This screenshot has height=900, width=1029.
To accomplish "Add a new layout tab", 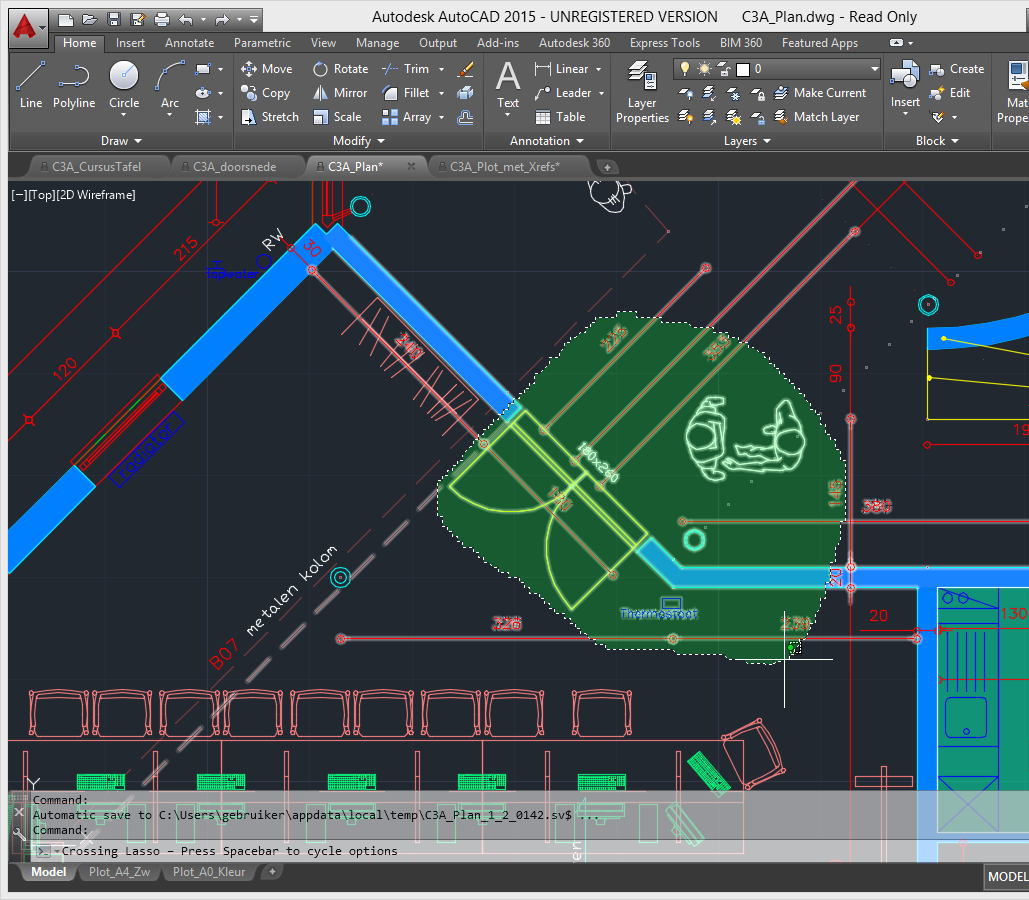I will click(272, 872).
